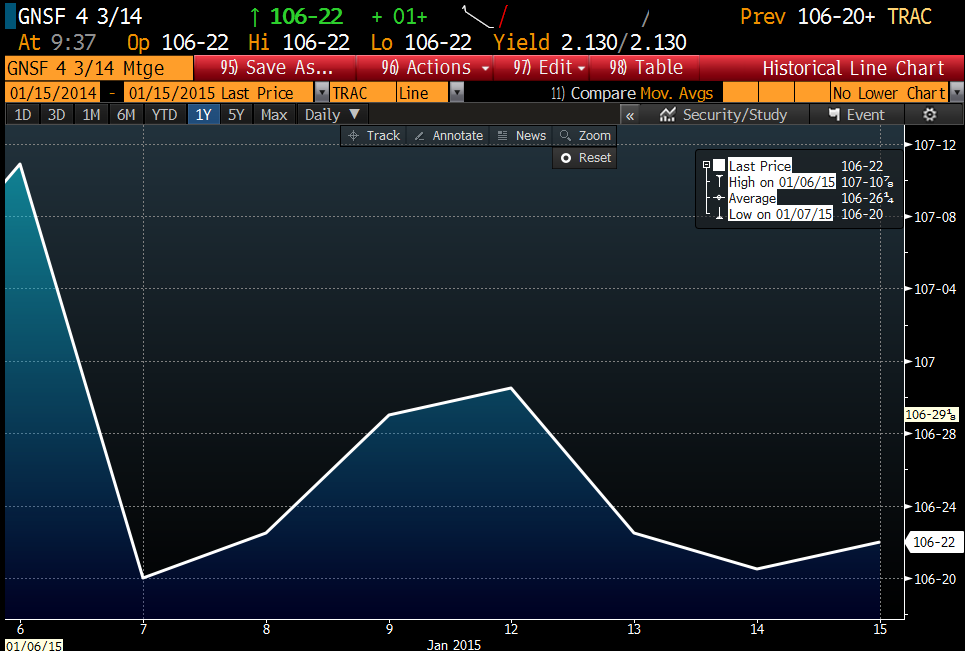Open the Actions menu
The width and height of the screenshot is (965, 651).
tap(437, 68)
